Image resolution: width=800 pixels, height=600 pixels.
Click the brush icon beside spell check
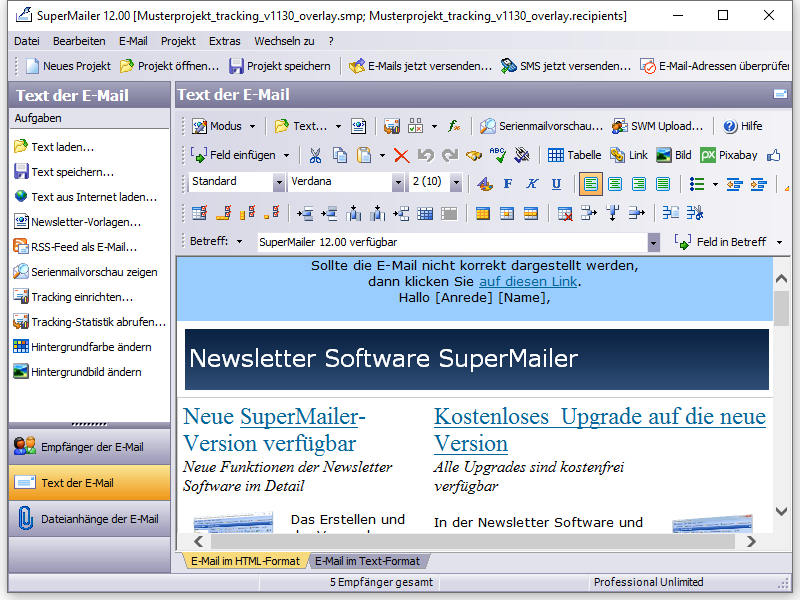(522, 155)
